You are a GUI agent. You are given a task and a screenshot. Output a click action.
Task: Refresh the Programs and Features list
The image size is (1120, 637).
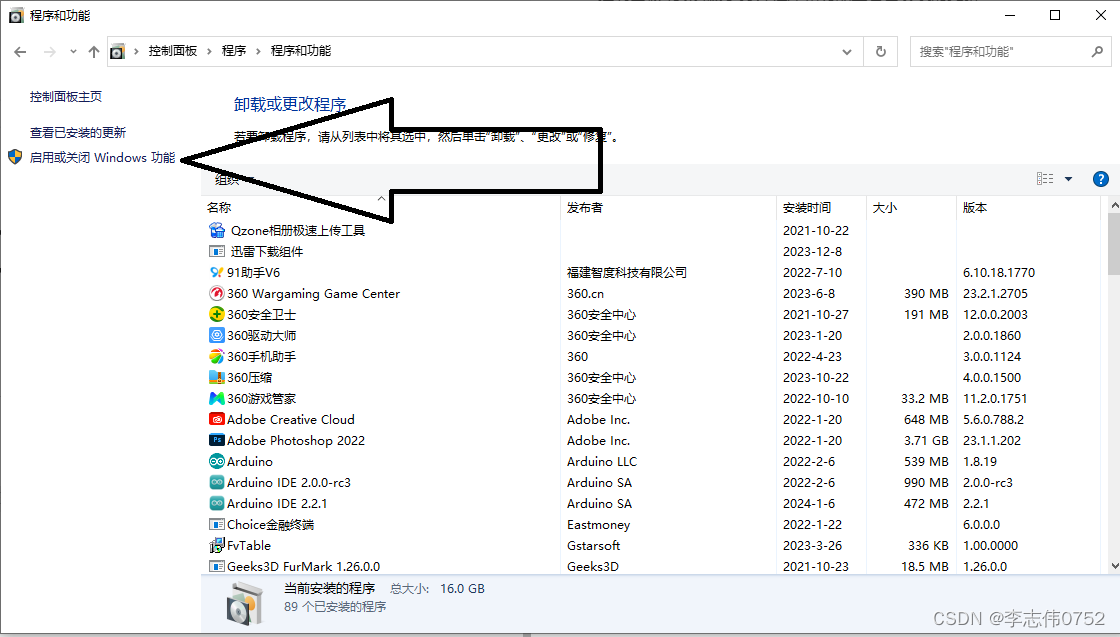[881, 51]
